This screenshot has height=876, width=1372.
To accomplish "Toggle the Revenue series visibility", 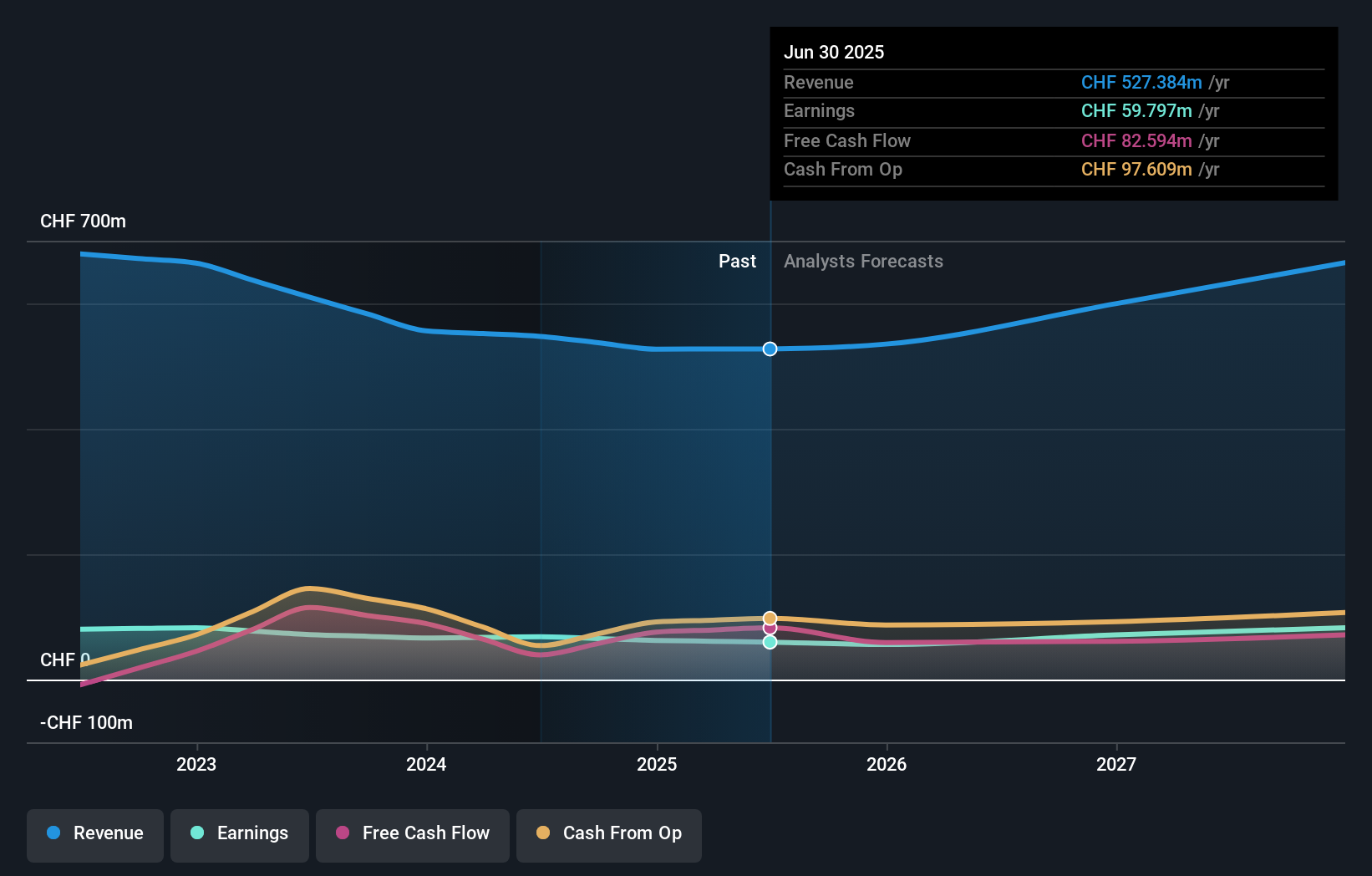I will coord(94,833).
